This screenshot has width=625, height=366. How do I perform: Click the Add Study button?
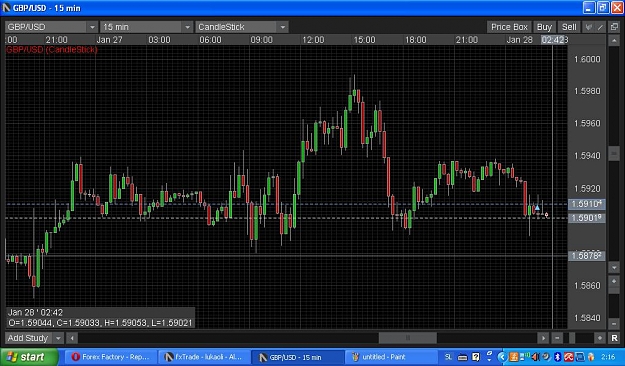point(28,338)
